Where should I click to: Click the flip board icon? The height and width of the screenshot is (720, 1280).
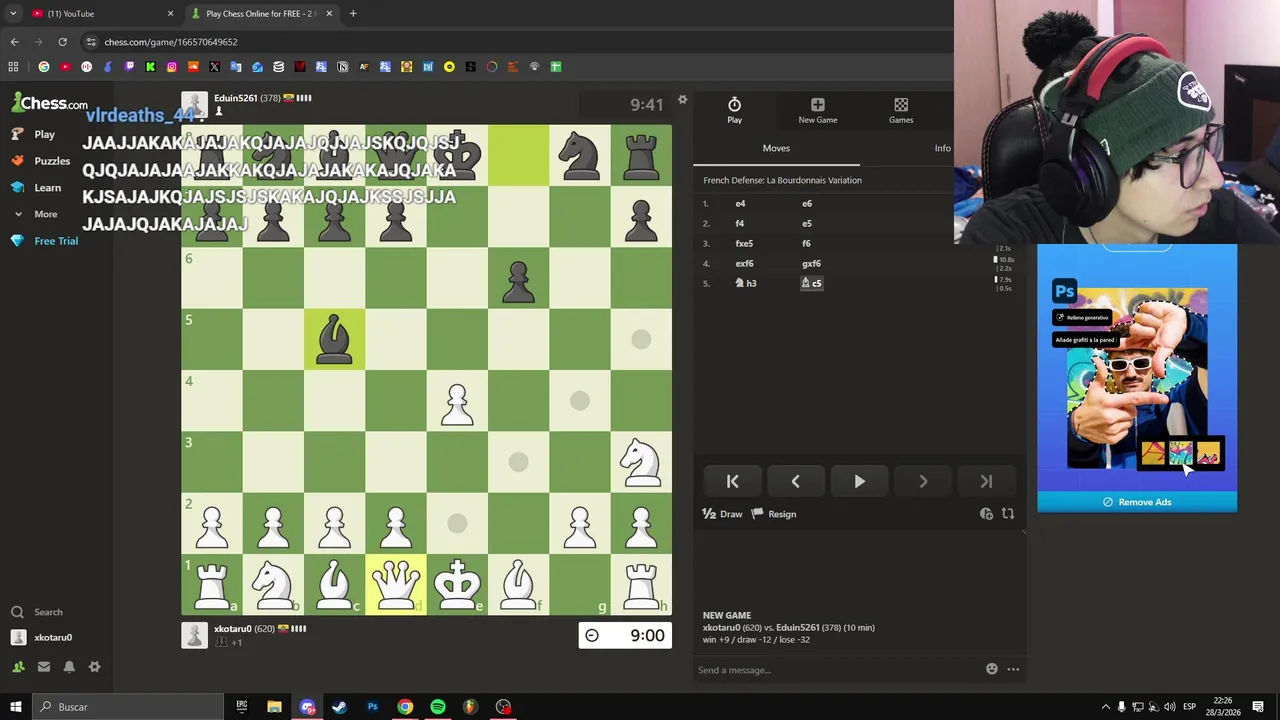1008,514
